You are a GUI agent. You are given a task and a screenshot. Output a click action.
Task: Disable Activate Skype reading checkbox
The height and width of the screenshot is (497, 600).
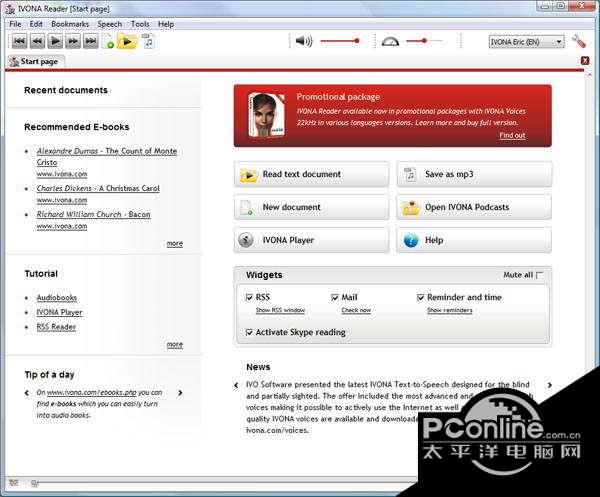pos(249,332)
